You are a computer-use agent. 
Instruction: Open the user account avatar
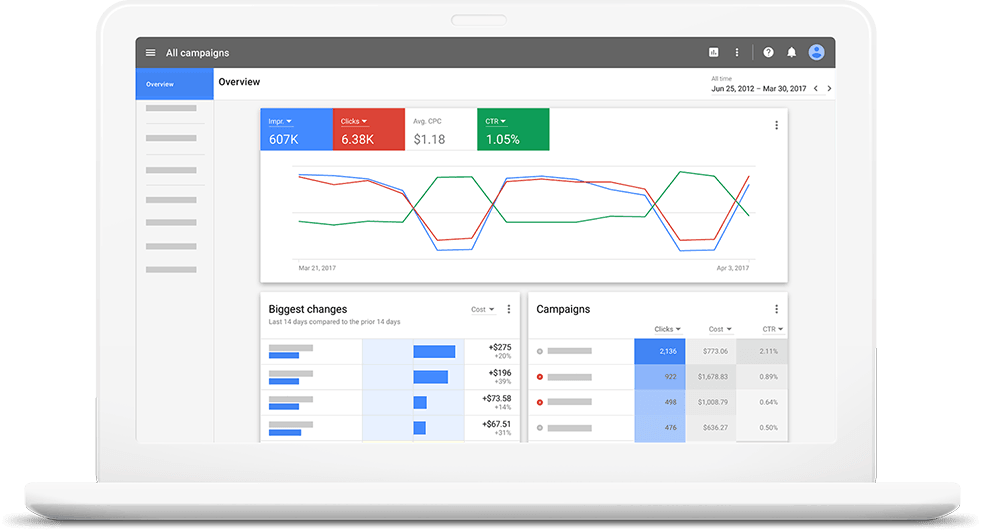pos(817,53)
